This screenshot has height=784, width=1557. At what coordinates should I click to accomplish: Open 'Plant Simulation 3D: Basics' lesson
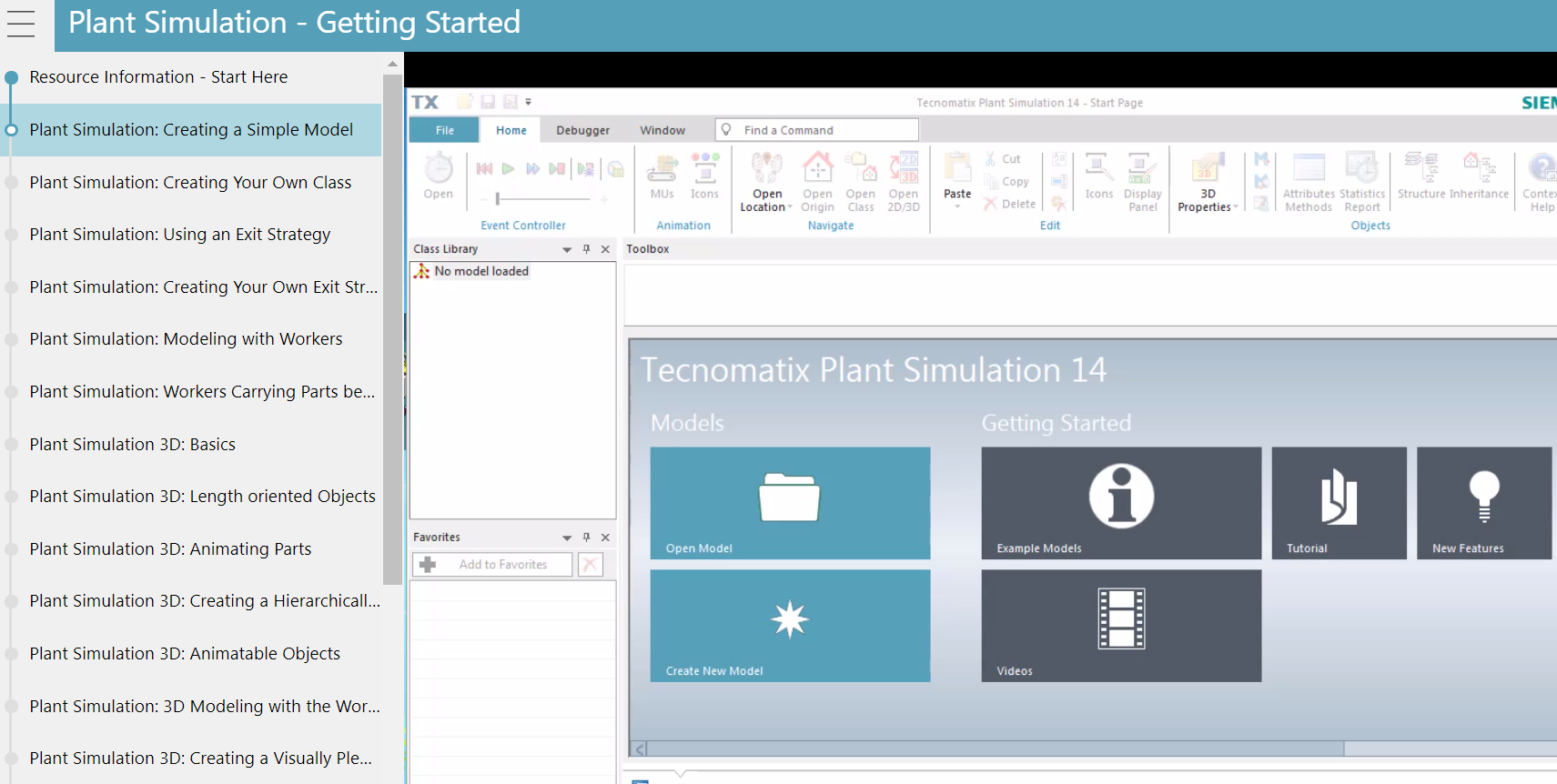click(x=132, y=444)
